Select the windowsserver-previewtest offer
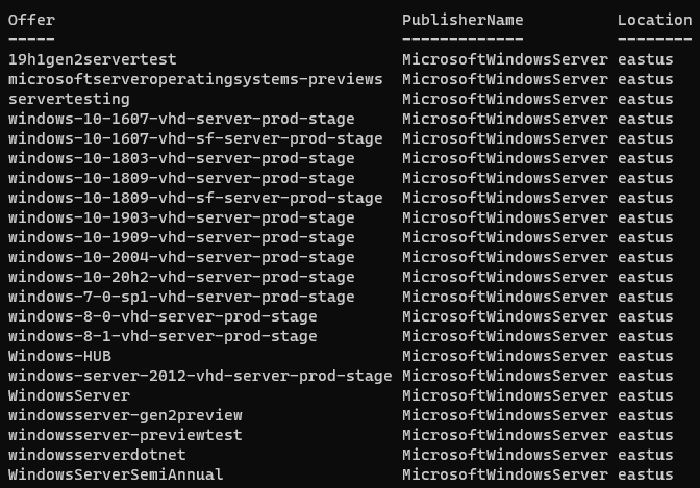The width and height of the screenshot is (700, 488). tap(125, 435)
